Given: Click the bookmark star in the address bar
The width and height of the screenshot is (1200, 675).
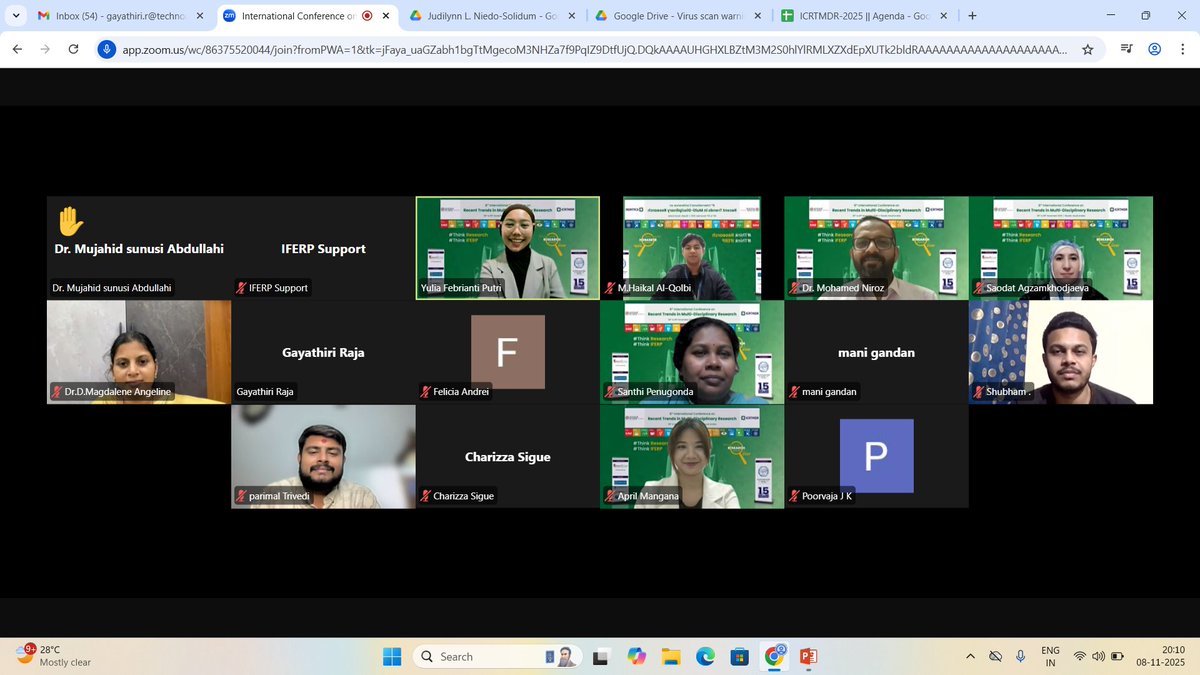Looking at the screenshot, I should 1087,48.
